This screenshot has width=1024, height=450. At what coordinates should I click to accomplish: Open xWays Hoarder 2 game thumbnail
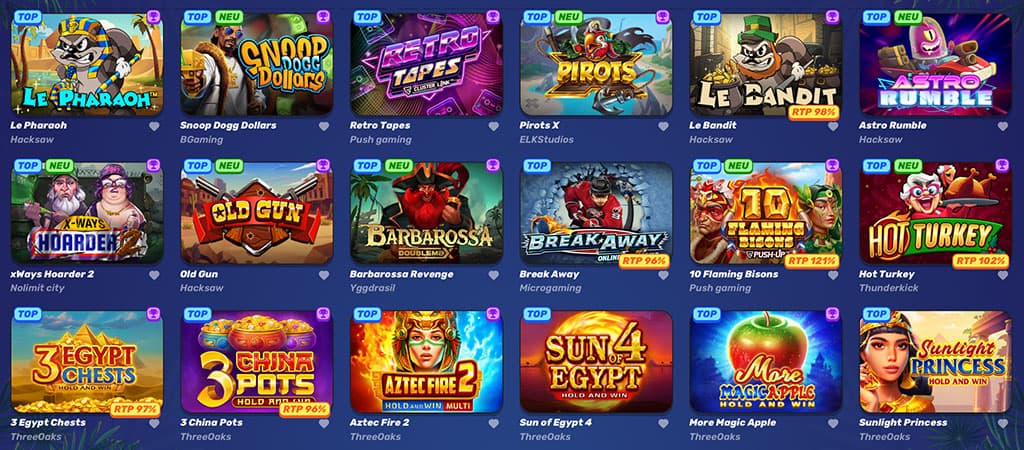point(87,213)
